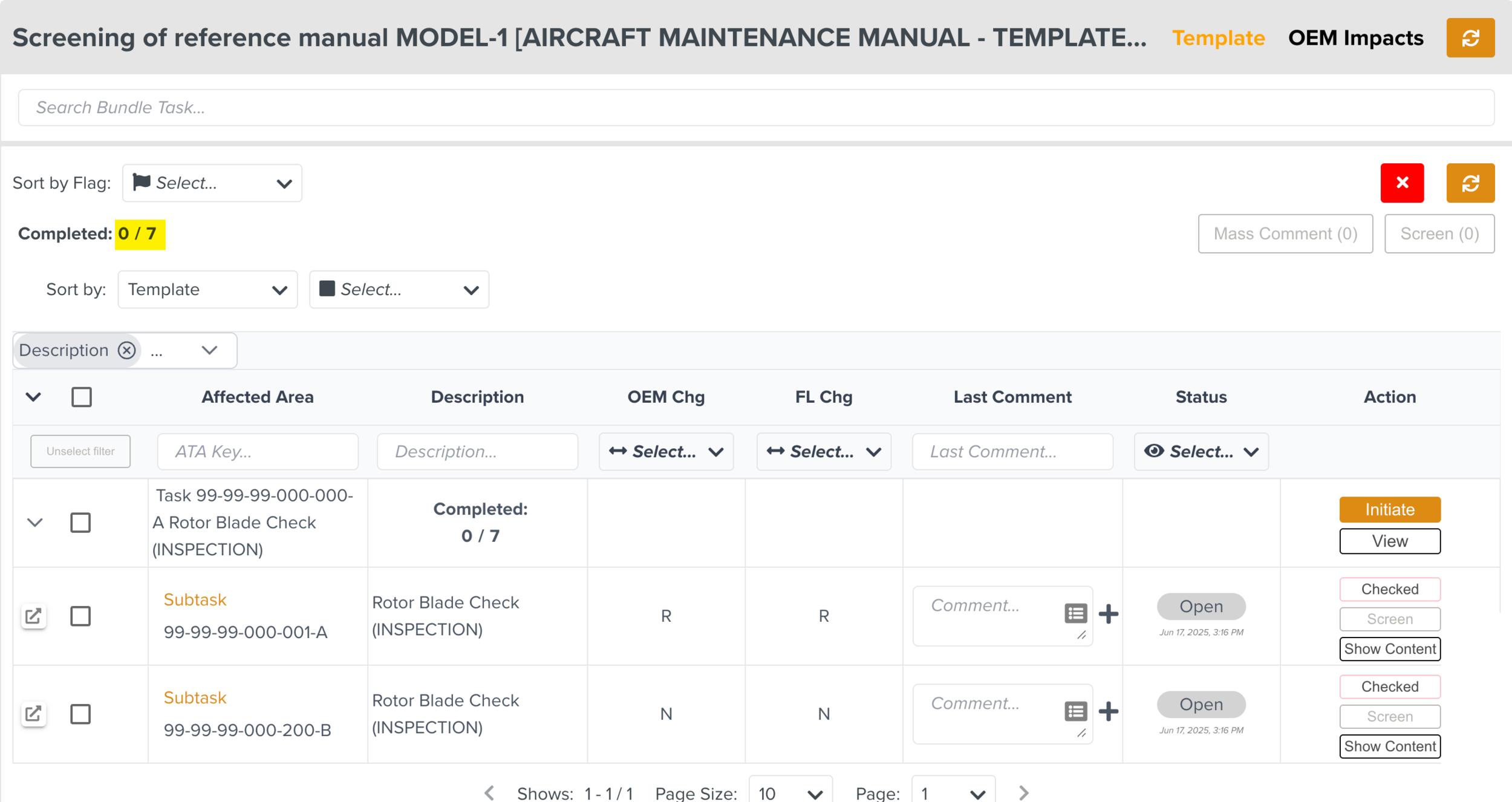Switch to the OEM Impacts tab
The height and width of the screenshot is (802, 1512).
(1355, 38)
